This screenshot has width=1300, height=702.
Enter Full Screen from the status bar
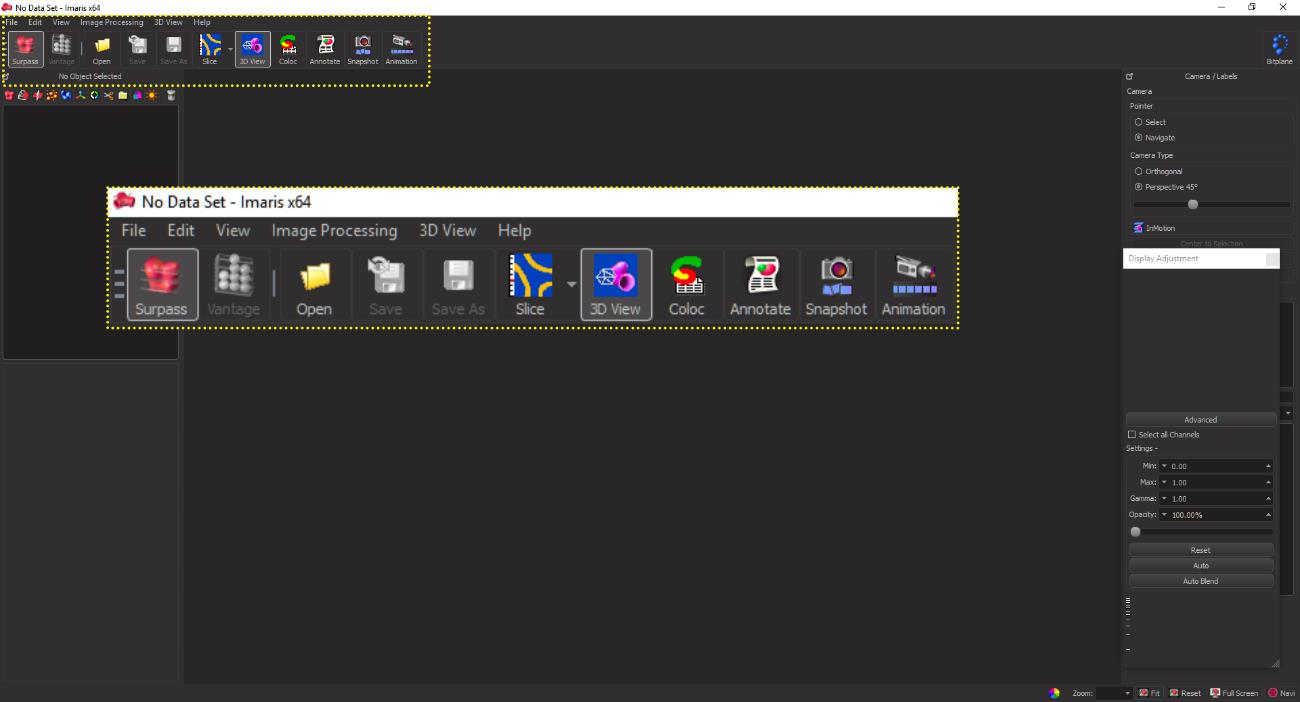point(1234,693)
